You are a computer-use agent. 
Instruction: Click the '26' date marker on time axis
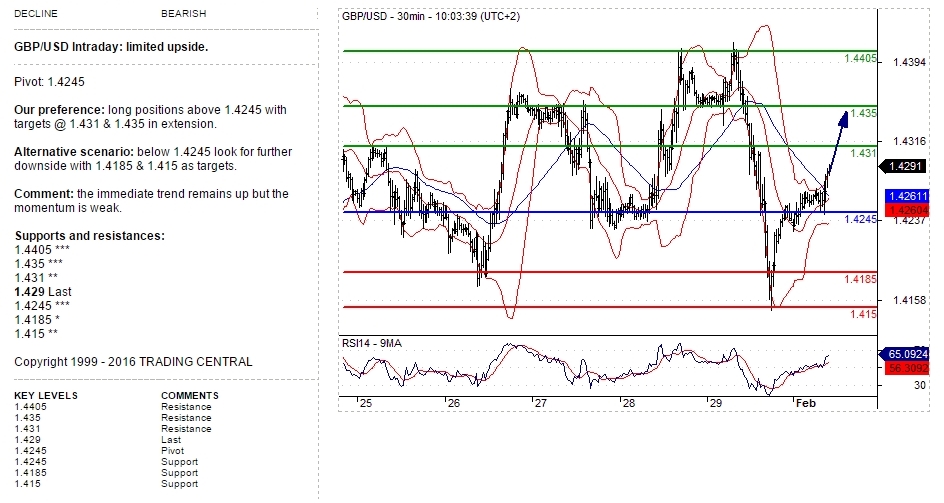pos(454,404)
